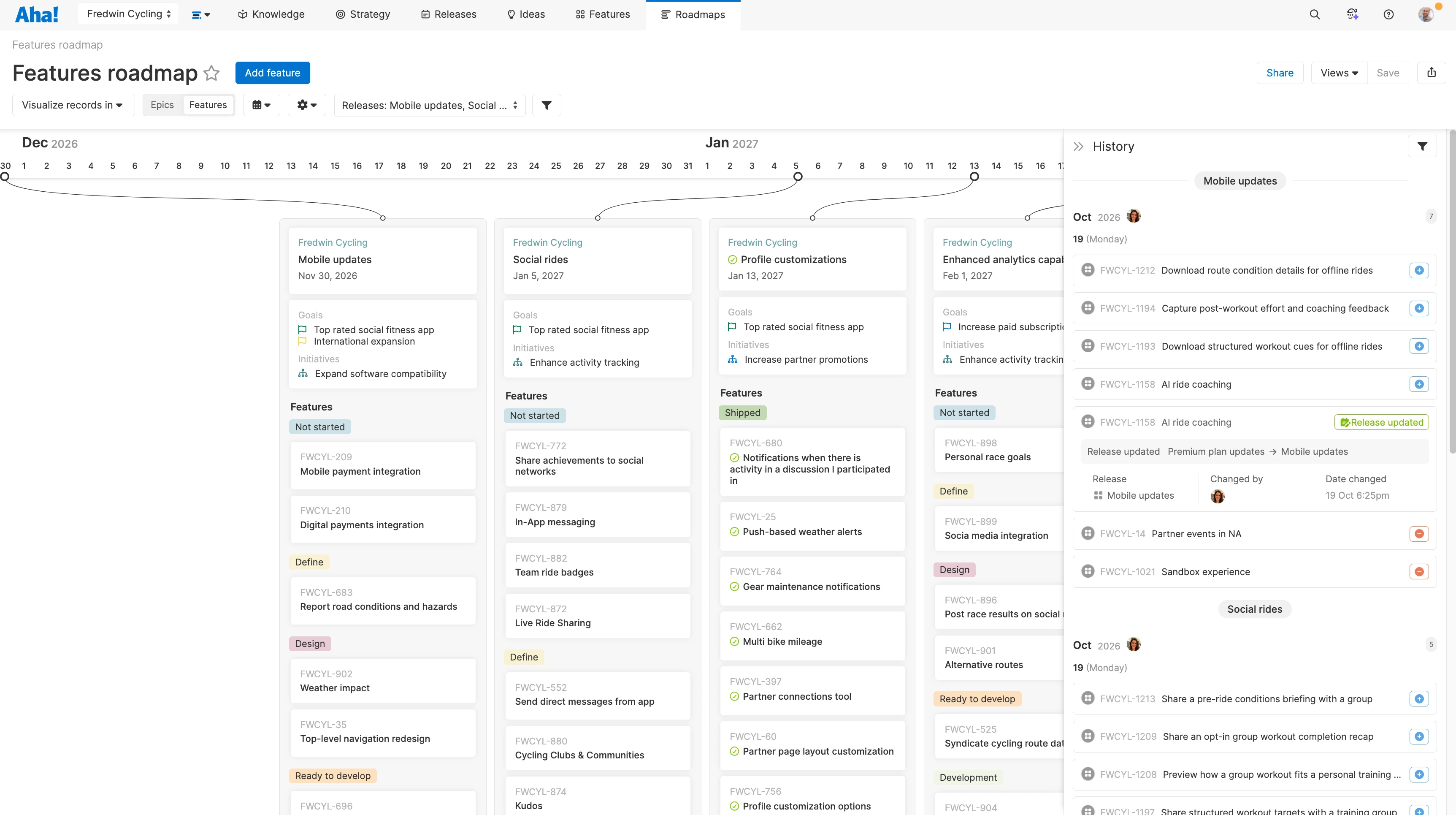
Task: Open the Strategy menu
Action: point(363,14)
